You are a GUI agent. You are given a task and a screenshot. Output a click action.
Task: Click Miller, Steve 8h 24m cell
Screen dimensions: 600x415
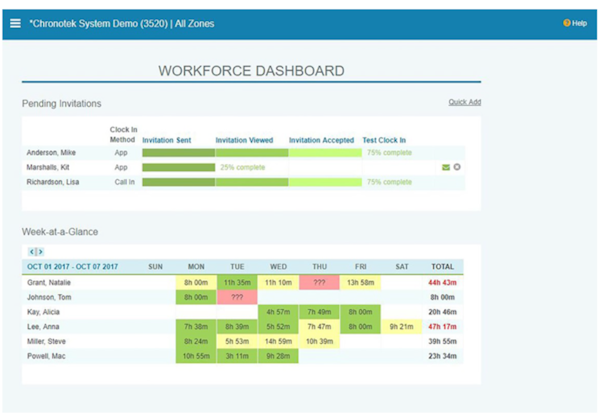[x=196, y=342]
